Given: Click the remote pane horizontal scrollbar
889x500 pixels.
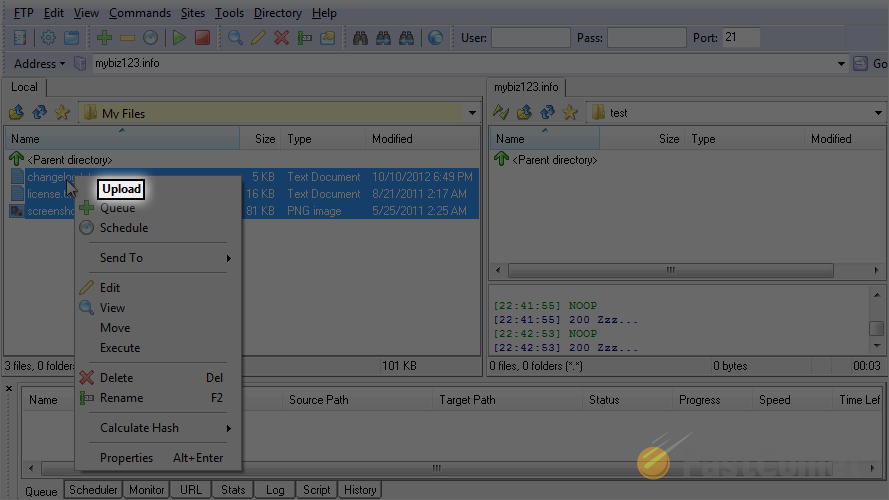Looking at the screenshot, I should [x=671, y=270].
